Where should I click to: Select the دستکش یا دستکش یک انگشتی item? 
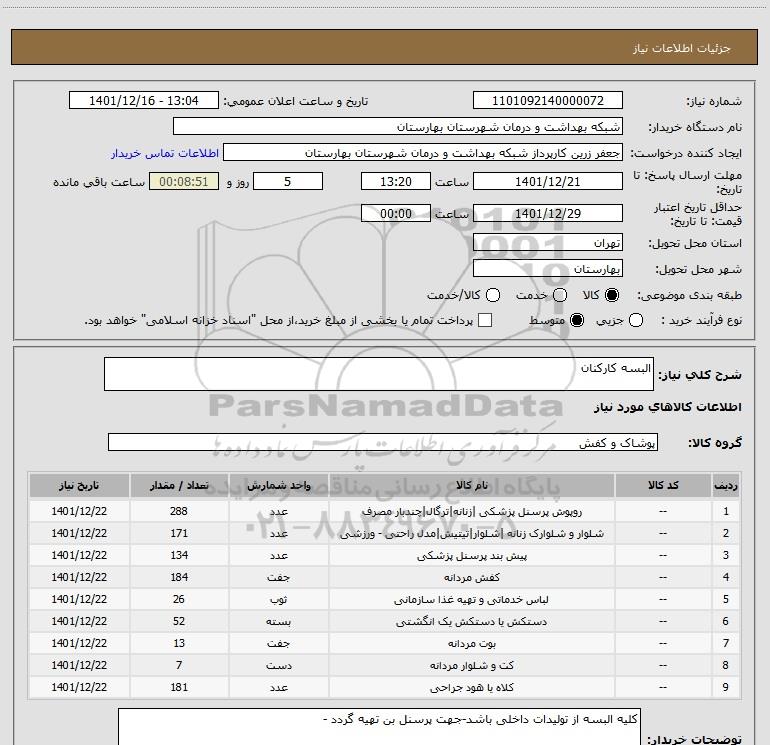pos(471,622)
